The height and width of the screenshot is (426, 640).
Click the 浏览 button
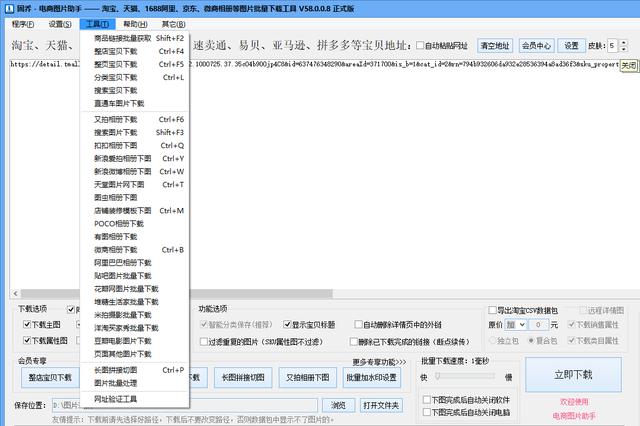(338, 405)
